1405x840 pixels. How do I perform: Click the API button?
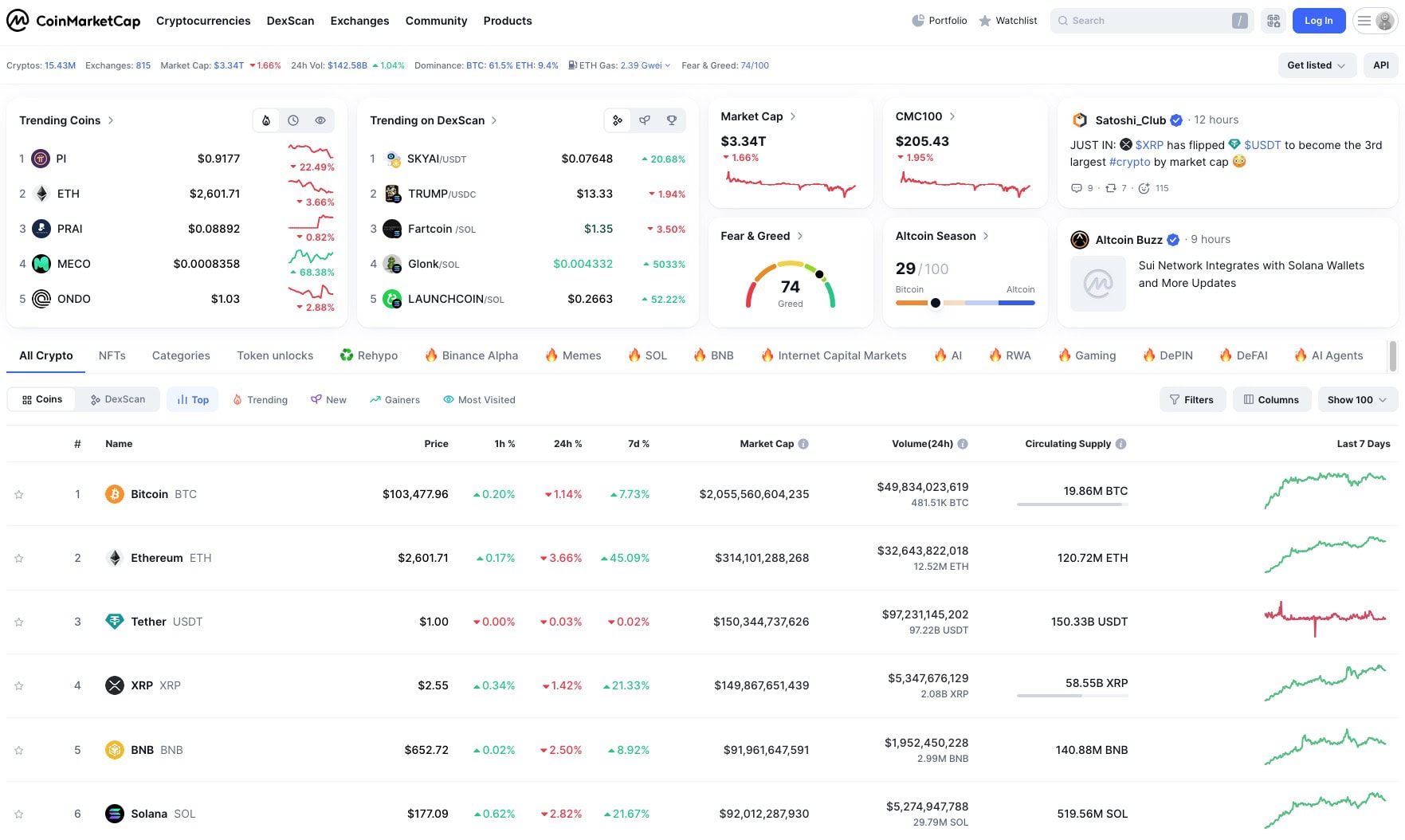tap(1381, 65)
